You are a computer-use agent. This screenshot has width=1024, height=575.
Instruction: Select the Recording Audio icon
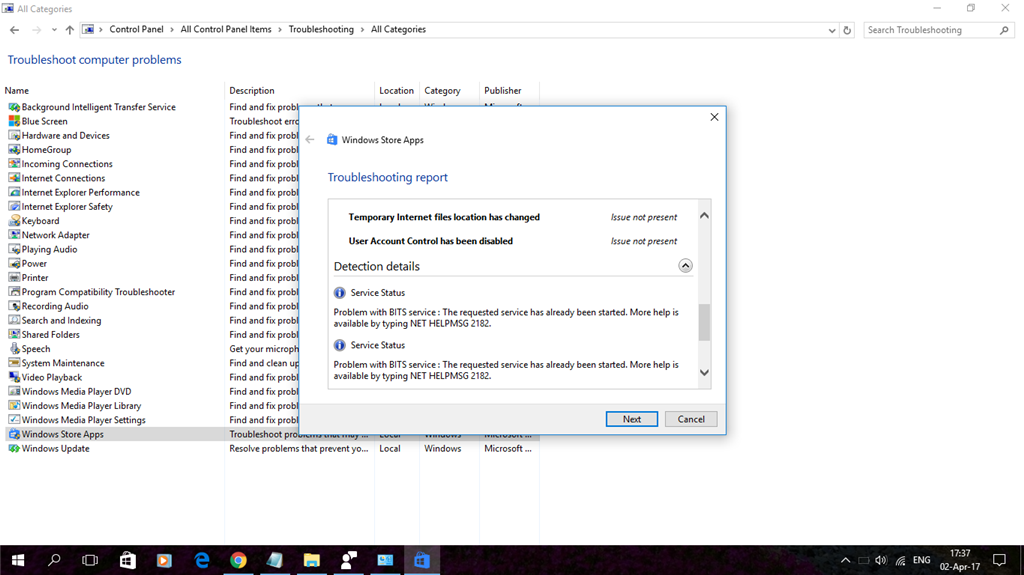[x=14, y=306]
